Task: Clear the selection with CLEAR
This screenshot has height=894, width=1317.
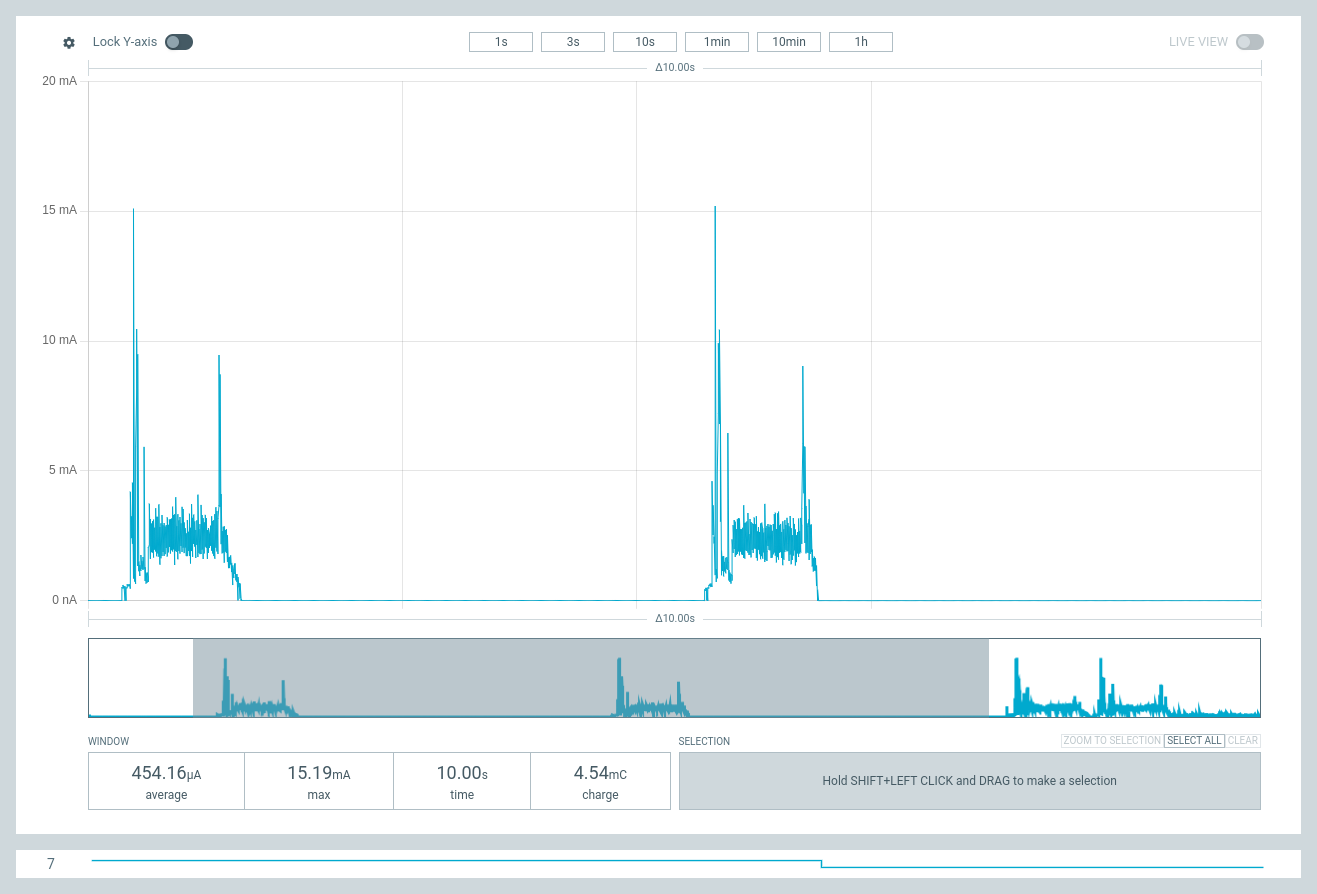Action: pyautogui.click(x=1243, y=741)
